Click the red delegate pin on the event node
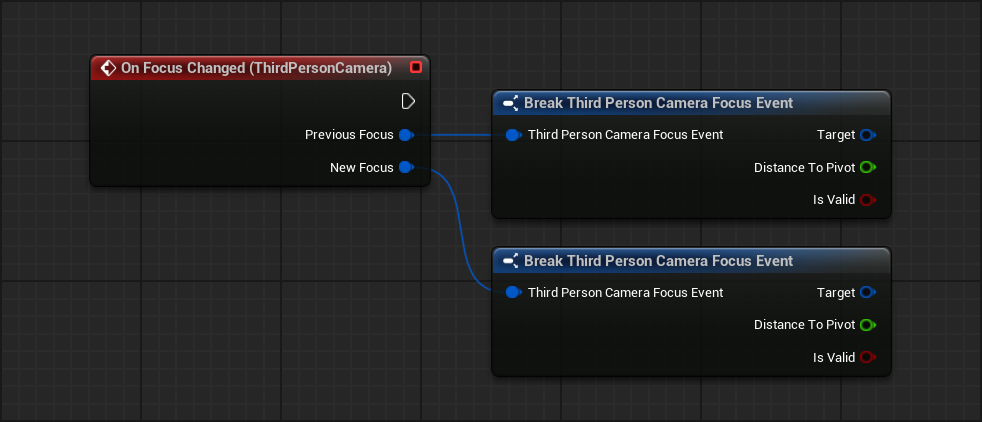 [x=416, y=68]
